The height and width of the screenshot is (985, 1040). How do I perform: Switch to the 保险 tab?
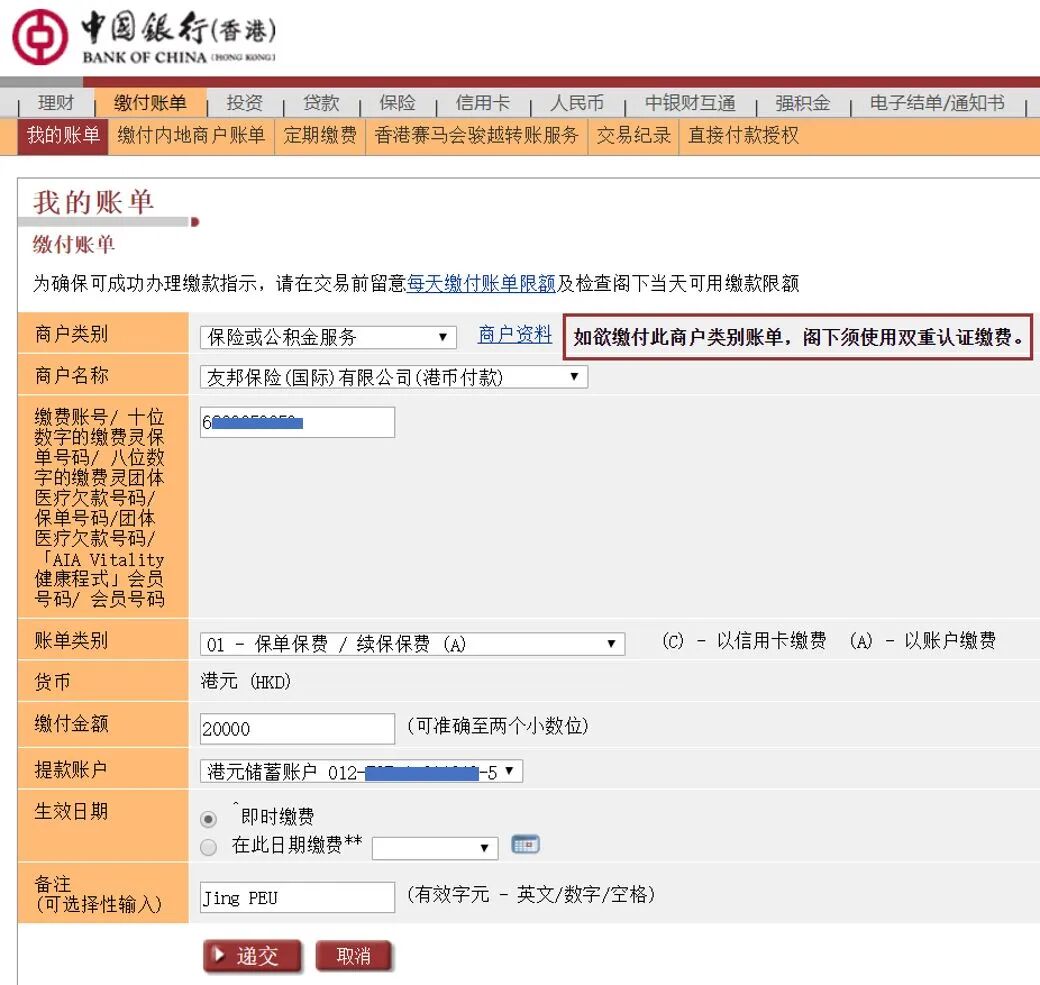(x=397, y=103)
